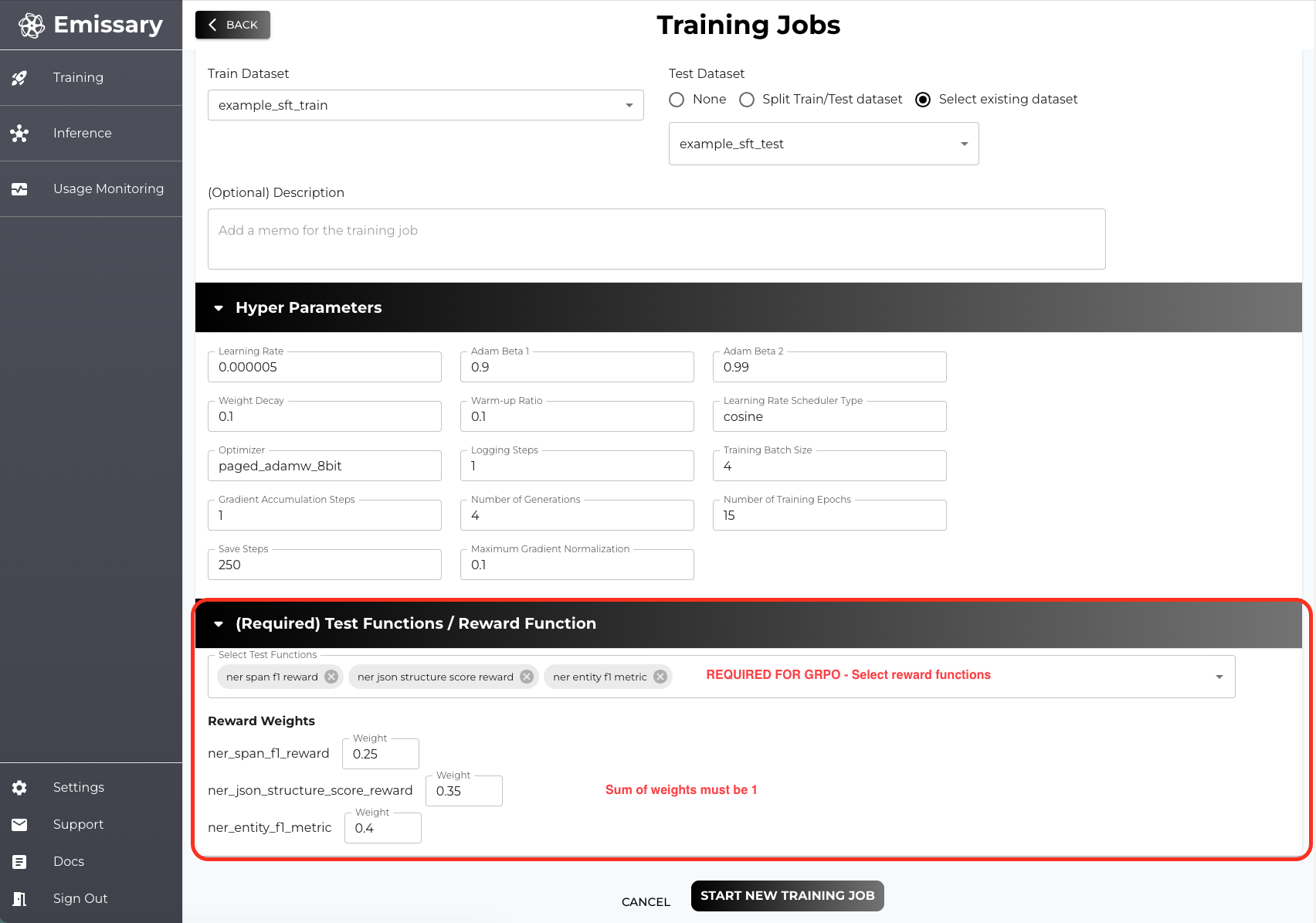Open Settings via the gear icon
The height and width of the screenshot is (923, 1316).
pos(19,787)
